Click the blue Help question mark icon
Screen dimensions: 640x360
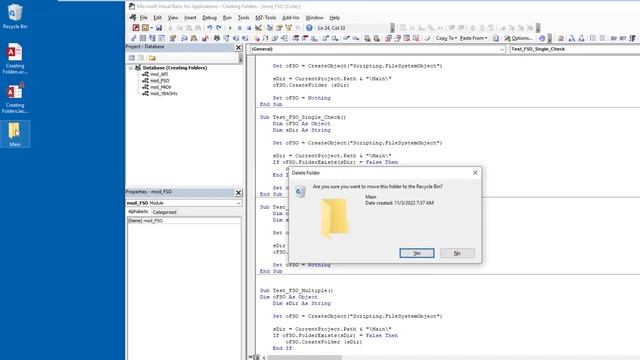[309, 28]
